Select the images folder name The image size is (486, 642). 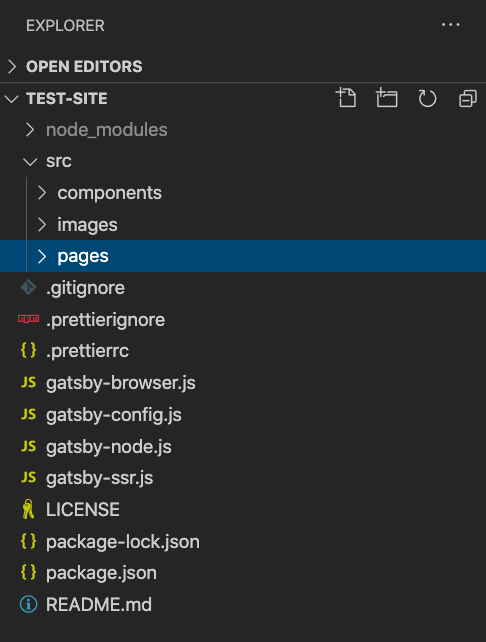[87, 225]
